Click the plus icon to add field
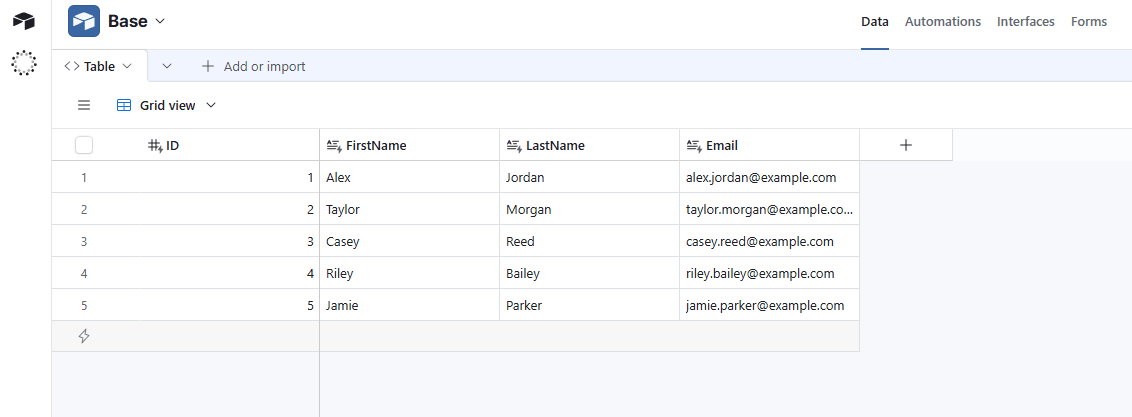Viewport: 1132px width, 417px height. (x=905, y=145)
